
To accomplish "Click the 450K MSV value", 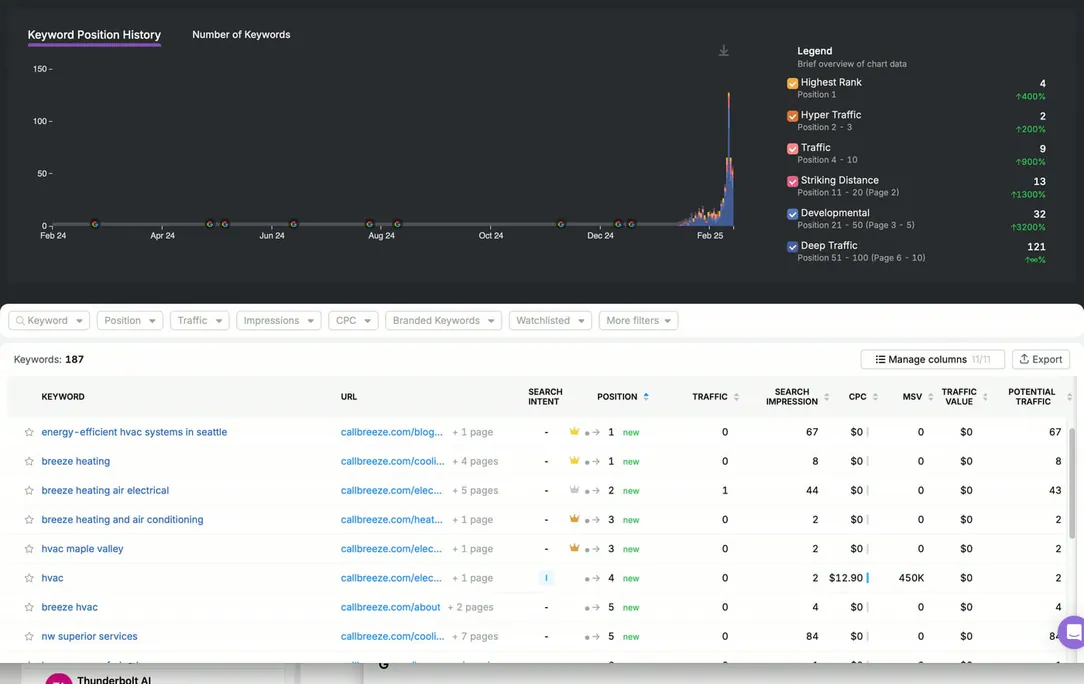I will pyautogui.click(x=911, y=578).
